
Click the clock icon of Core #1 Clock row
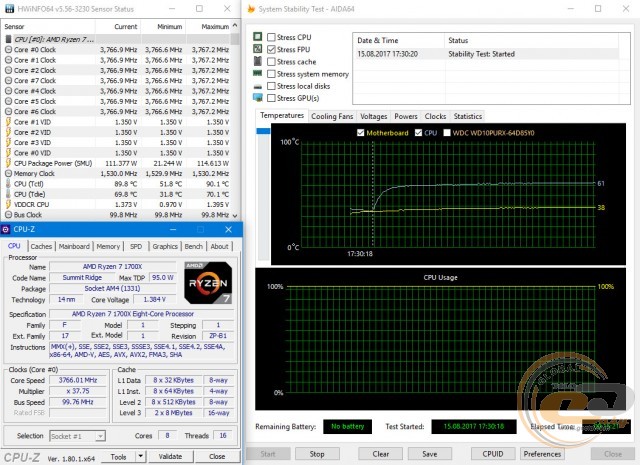[9, 60]
